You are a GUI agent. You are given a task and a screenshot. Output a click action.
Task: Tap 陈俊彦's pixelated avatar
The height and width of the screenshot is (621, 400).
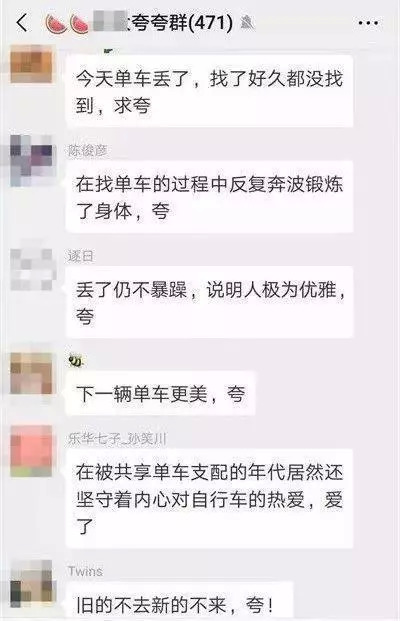[x=31, y=160]
